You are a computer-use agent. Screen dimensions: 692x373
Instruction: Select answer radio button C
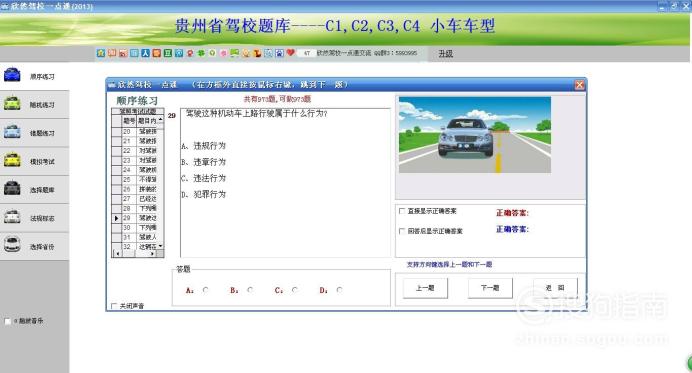coord(294,290)
